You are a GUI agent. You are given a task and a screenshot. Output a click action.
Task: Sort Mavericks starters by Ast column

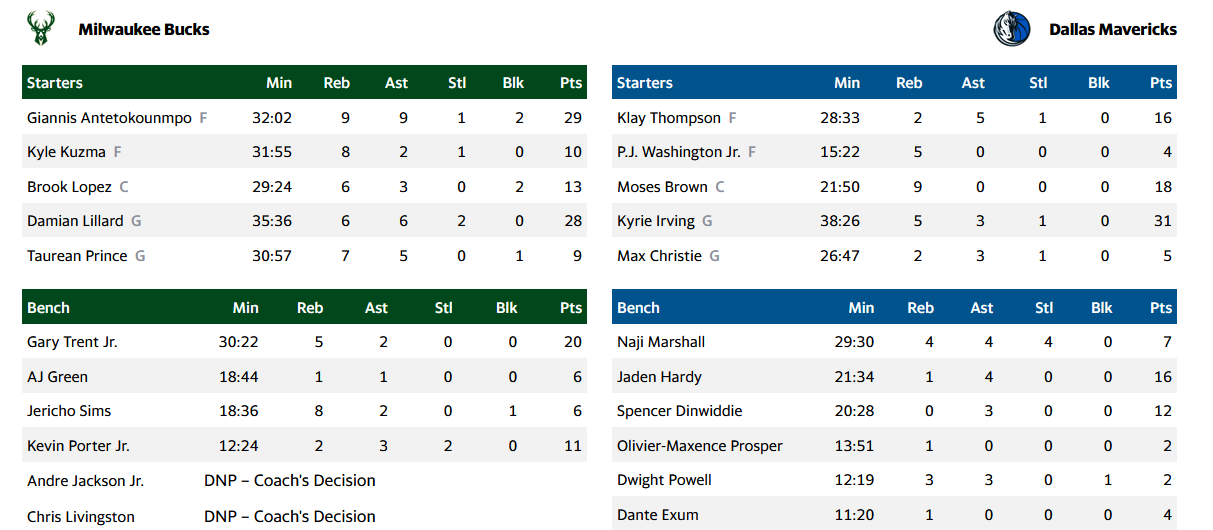pos(973,83)
